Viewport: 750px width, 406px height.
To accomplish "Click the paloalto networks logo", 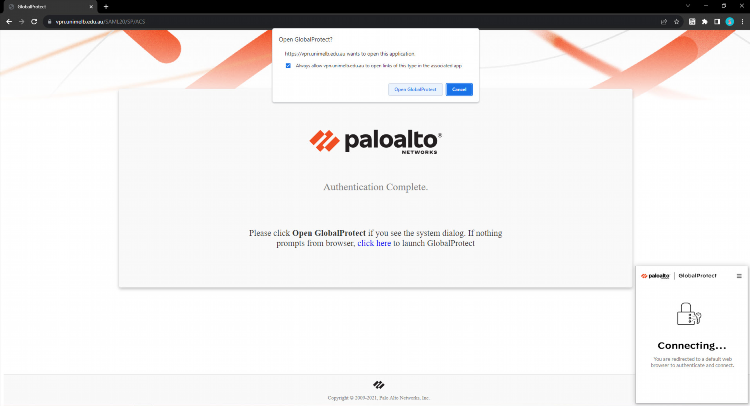I will point(375,142).
